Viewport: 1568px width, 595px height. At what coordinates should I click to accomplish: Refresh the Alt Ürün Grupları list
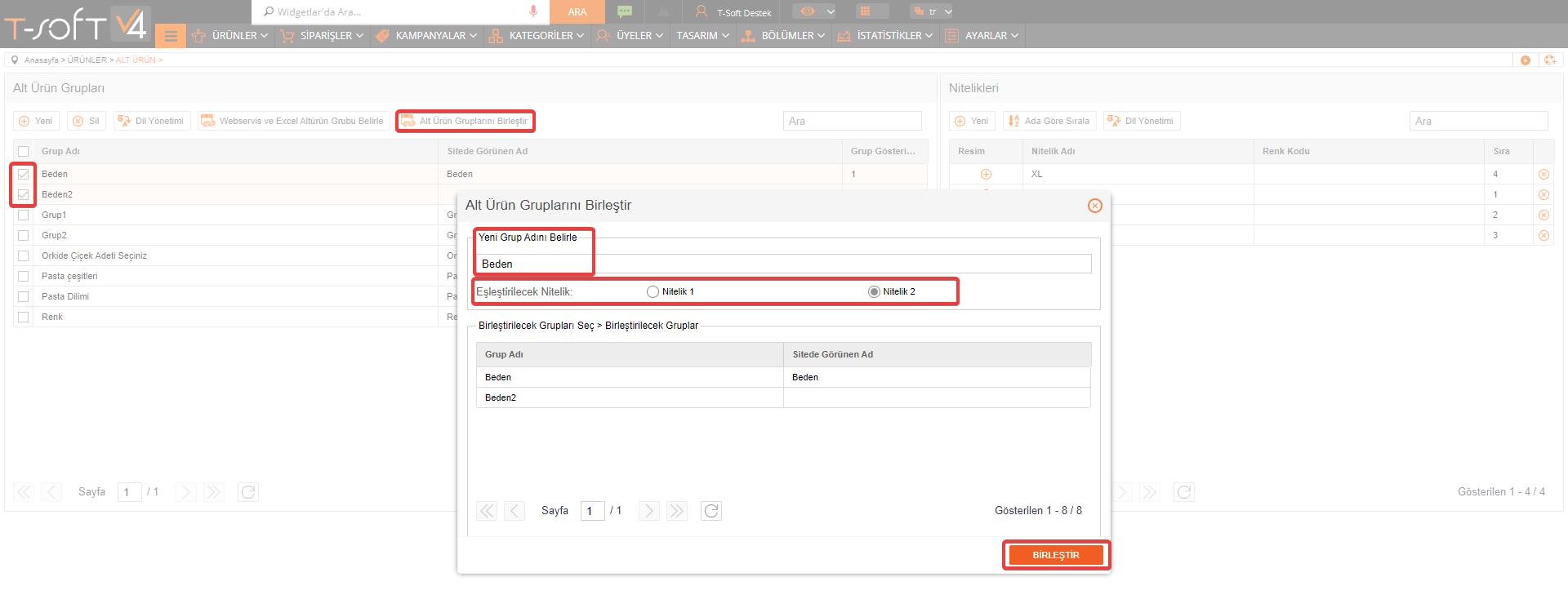click(248, 492)
